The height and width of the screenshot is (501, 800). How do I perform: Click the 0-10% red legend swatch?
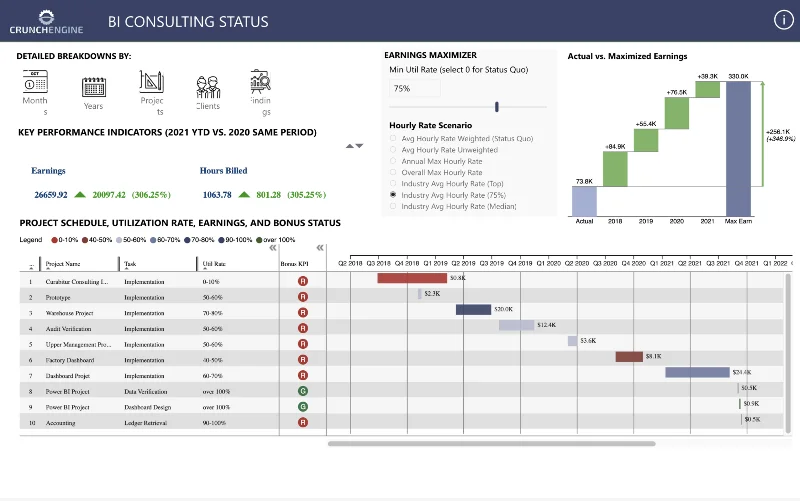tap(55, 240)
